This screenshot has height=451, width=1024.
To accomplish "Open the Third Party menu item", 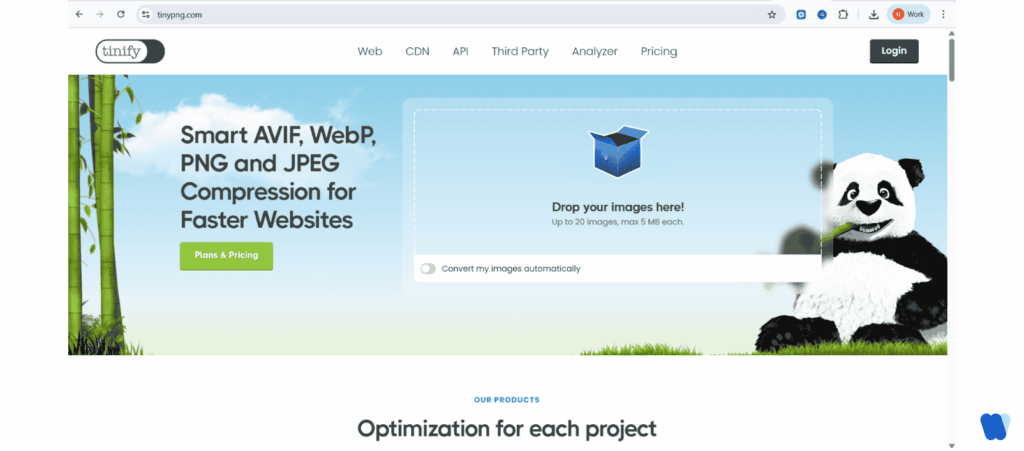I will (x=520, y=52).
